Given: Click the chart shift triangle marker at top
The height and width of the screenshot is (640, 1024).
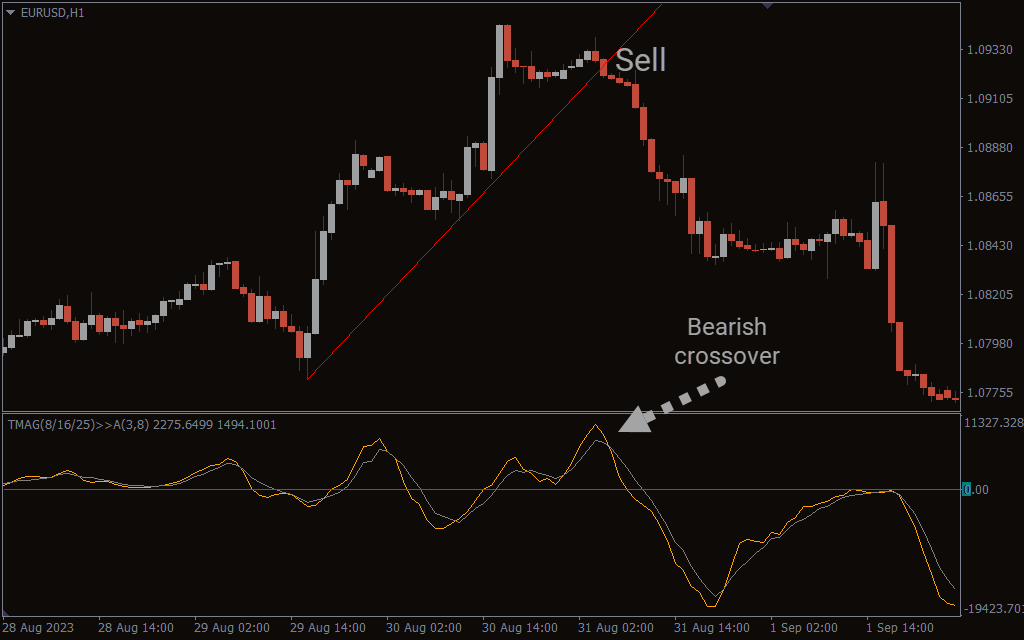Looking at the screenshot, I should click(768, 5).
